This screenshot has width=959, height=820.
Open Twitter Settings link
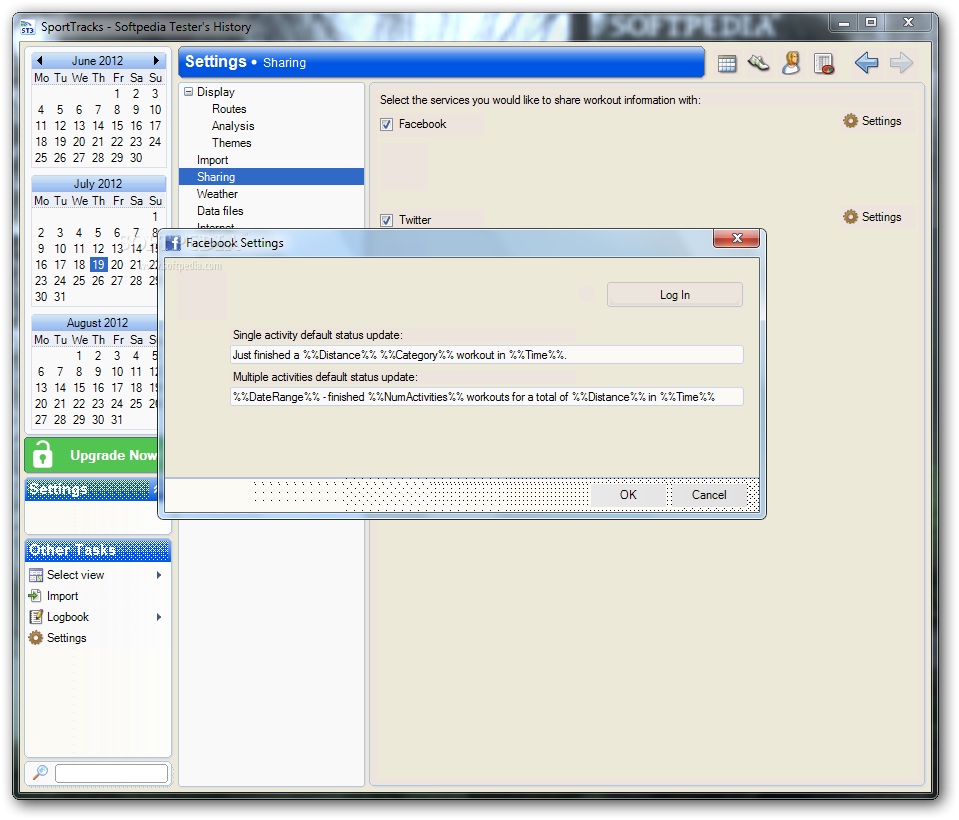click(x=881, y=217)
